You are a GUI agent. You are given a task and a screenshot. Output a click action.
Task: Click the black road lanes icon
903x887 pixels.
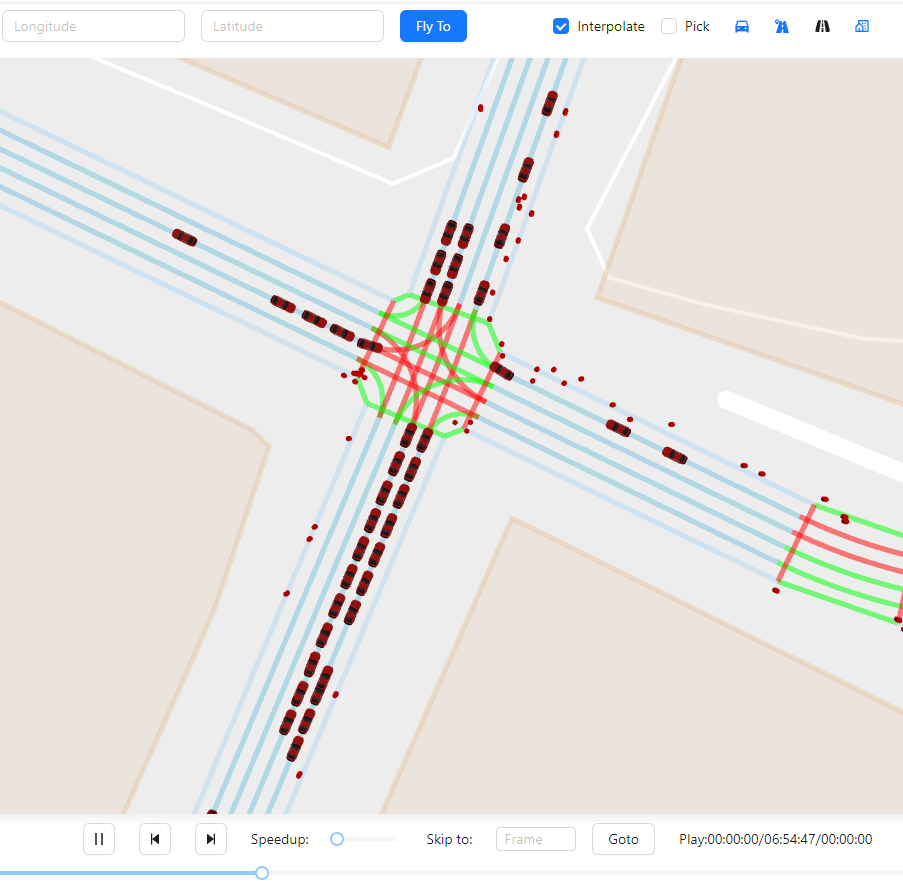coord(822,26)
